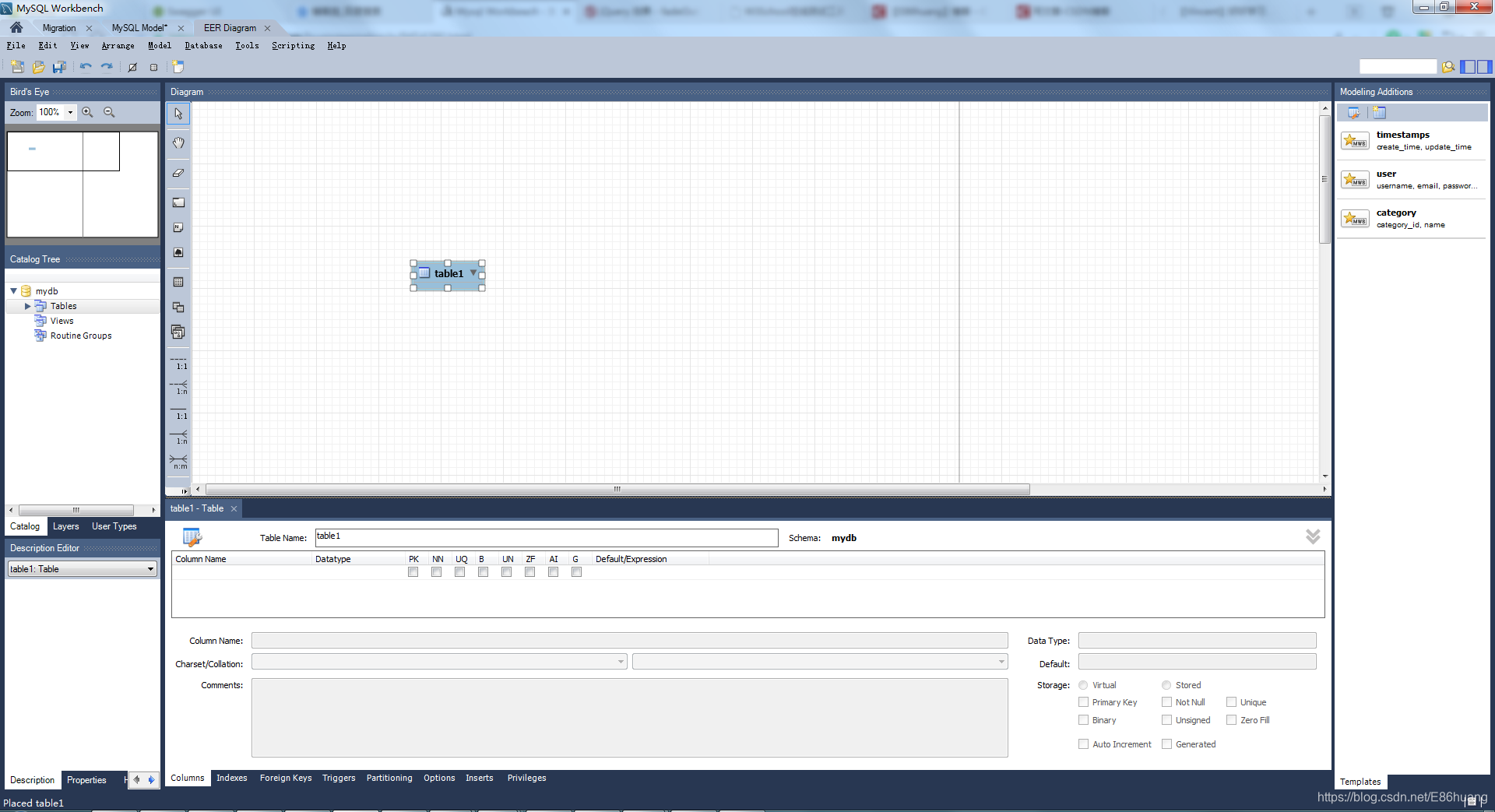
Task: Select the identifying 1:n relationship tool
Action: tap(179, 438)
